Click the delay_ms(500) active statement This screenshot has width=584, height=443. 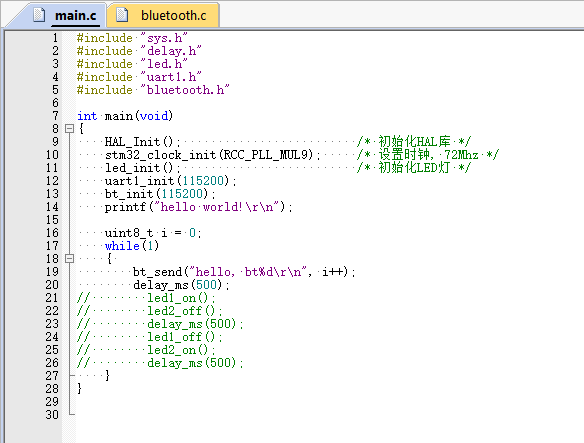point(181,285)
